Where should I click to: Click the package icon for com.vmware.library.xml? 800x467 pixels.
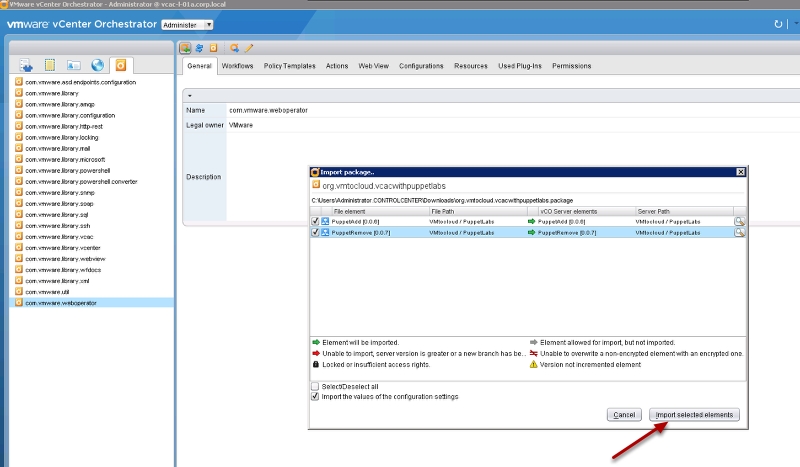point(19,280)
